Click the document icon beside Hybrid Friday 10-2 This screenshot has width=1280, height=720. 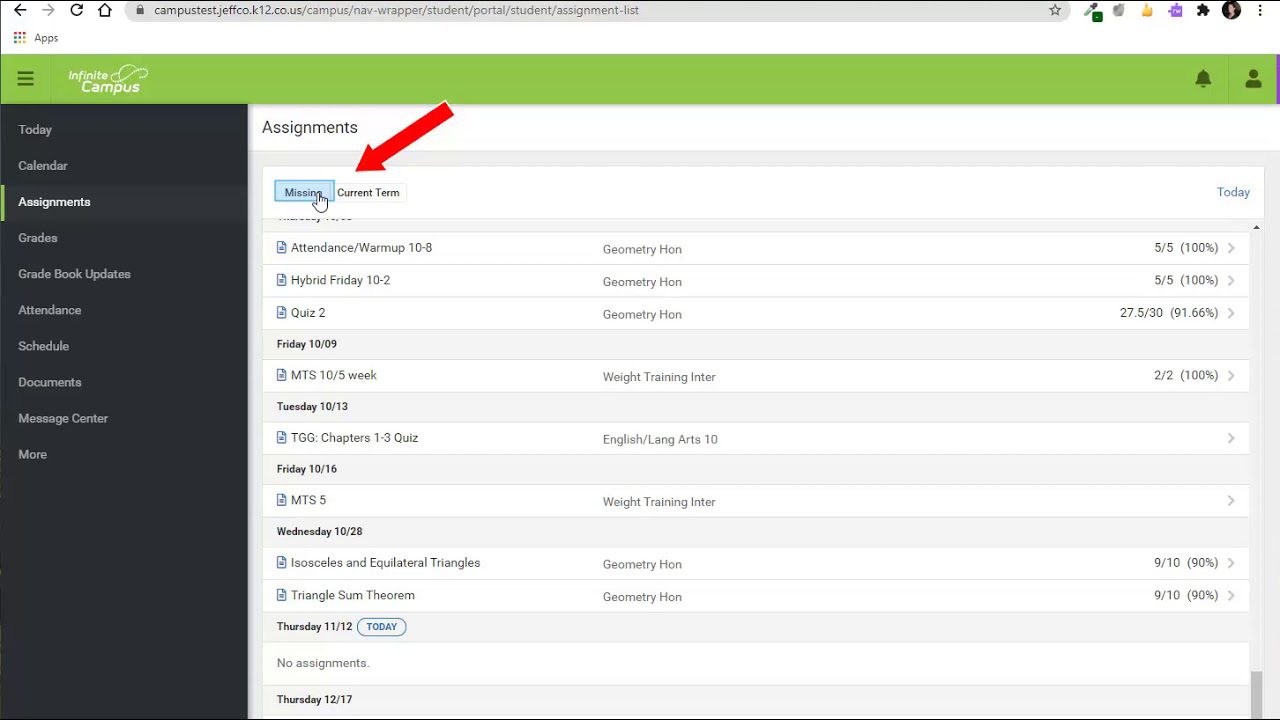282,280
